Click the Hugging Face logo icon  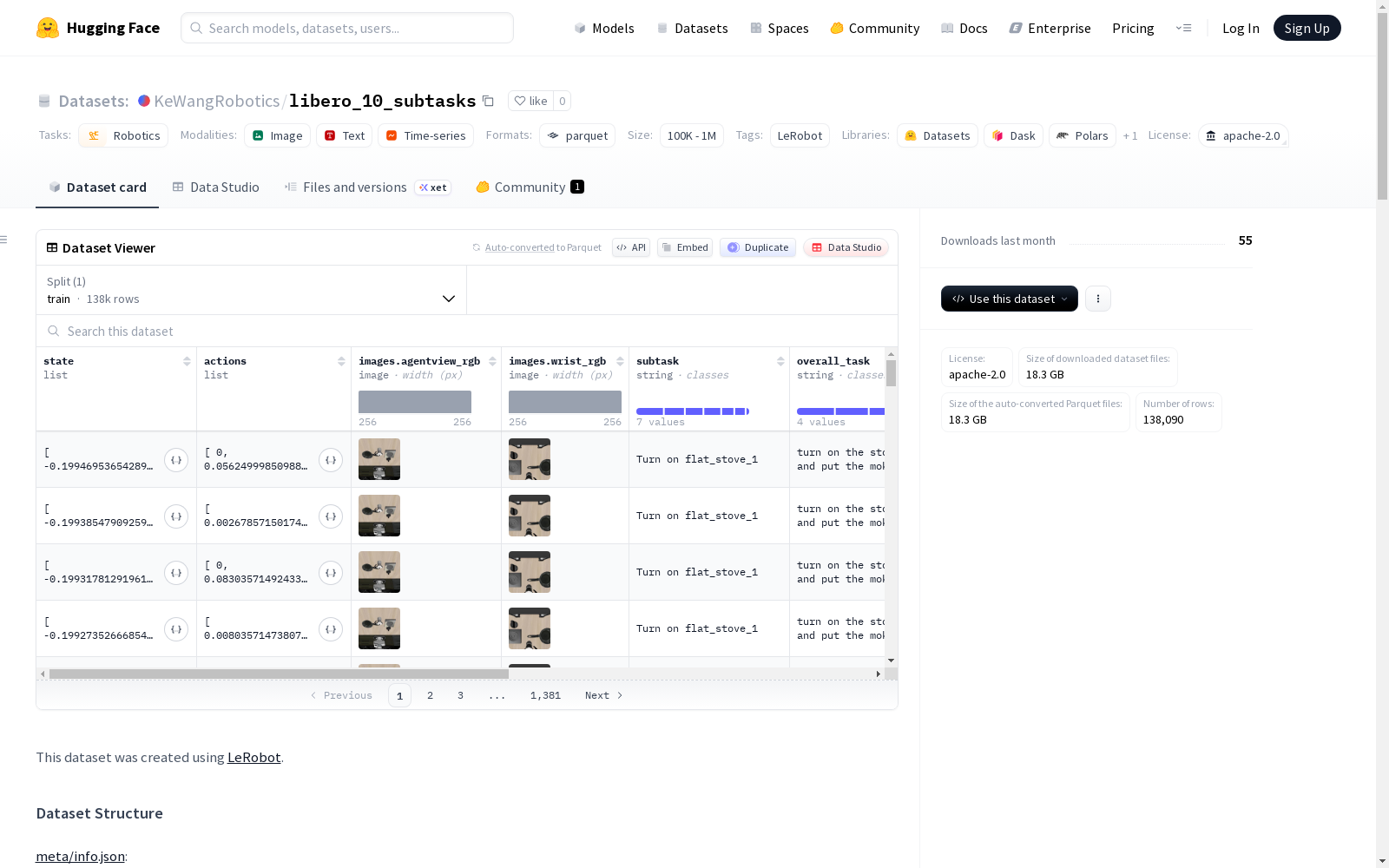coord(48,28)
